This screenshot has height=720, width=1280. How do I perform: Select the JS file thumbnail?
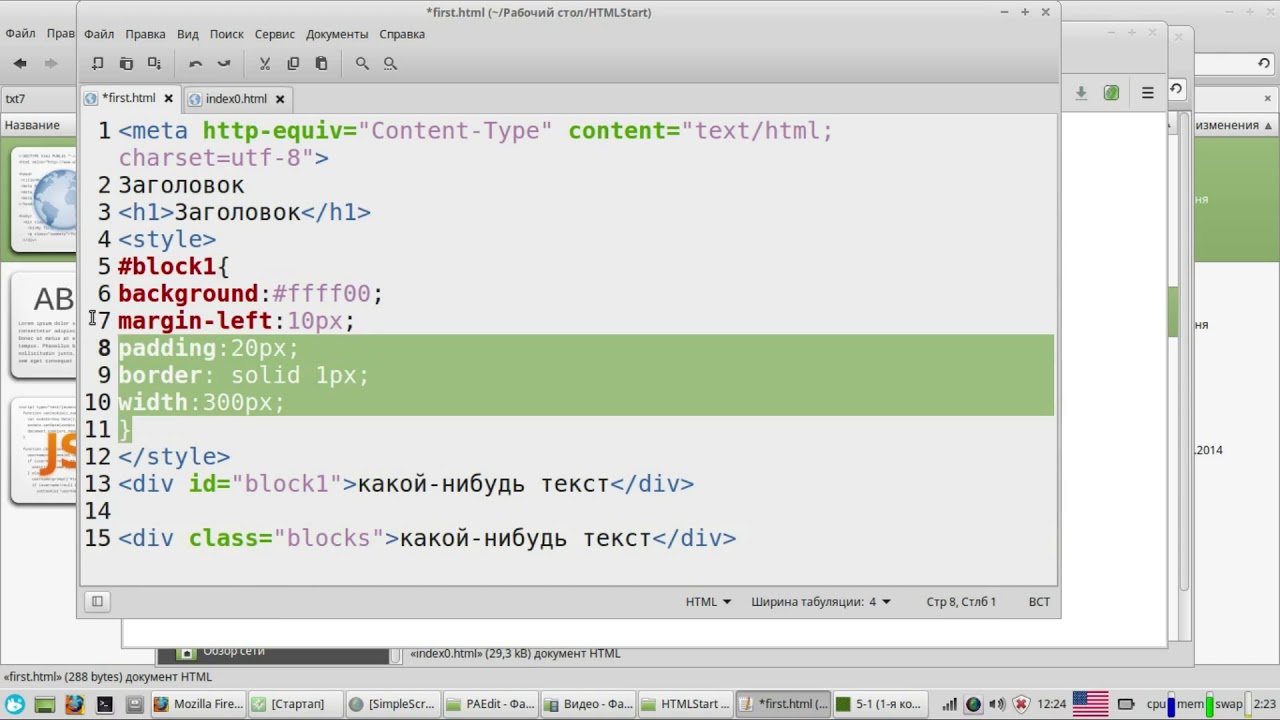(44, 451)
